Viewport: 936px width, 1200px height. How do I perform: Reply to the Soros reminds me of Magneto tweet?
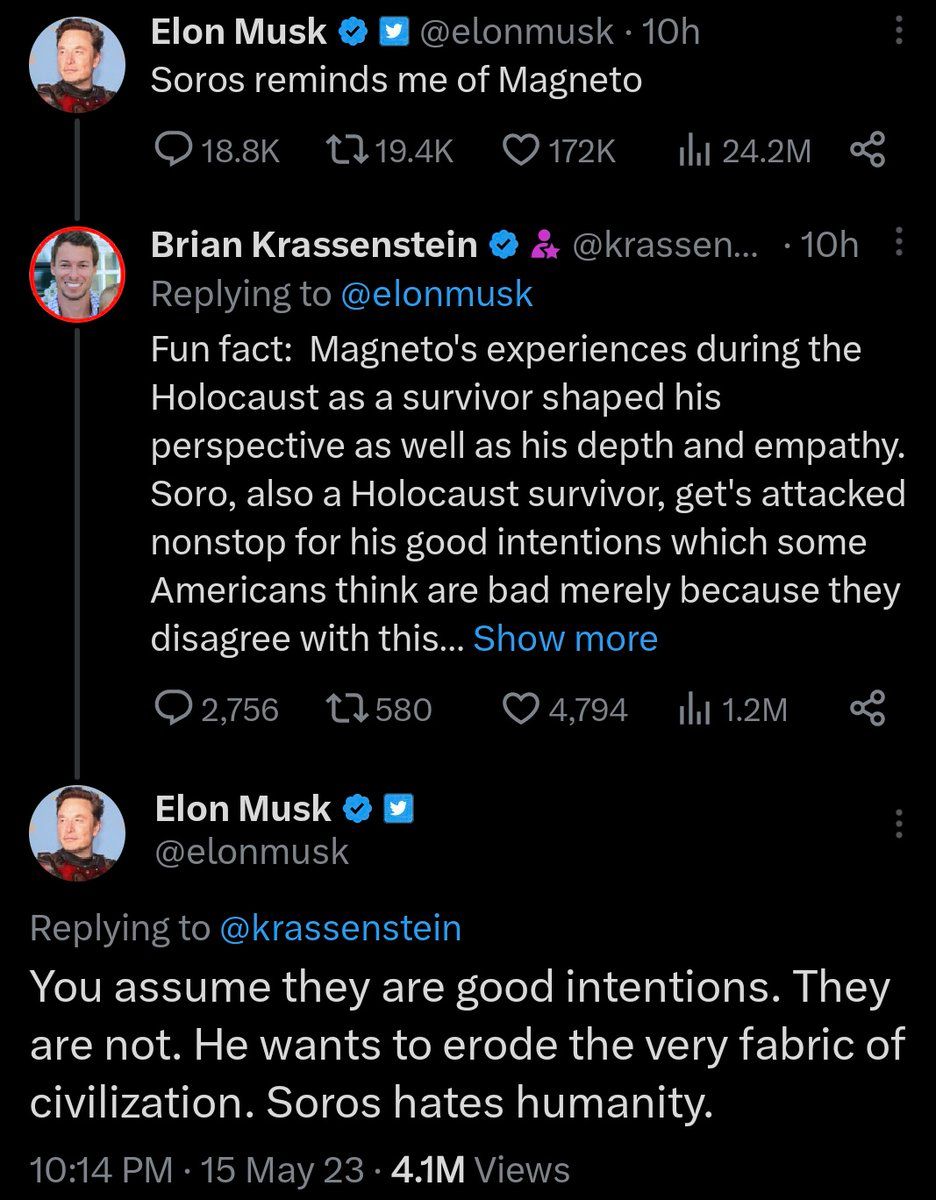tap(177, 150)
